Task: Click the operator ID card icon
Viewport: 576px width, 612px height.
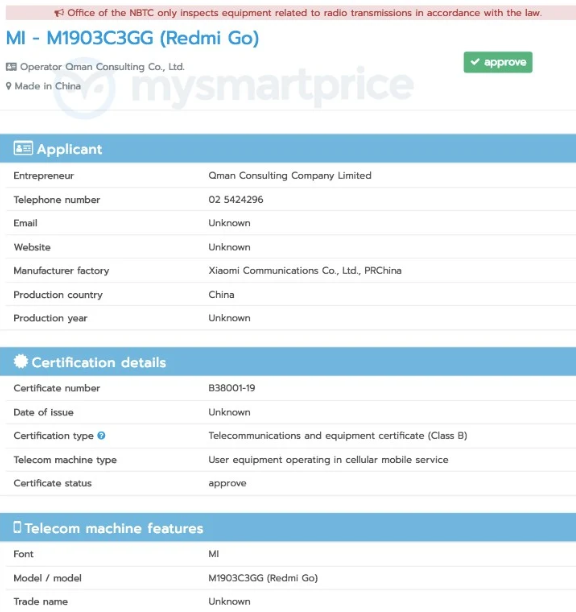Action: (11, 67)
